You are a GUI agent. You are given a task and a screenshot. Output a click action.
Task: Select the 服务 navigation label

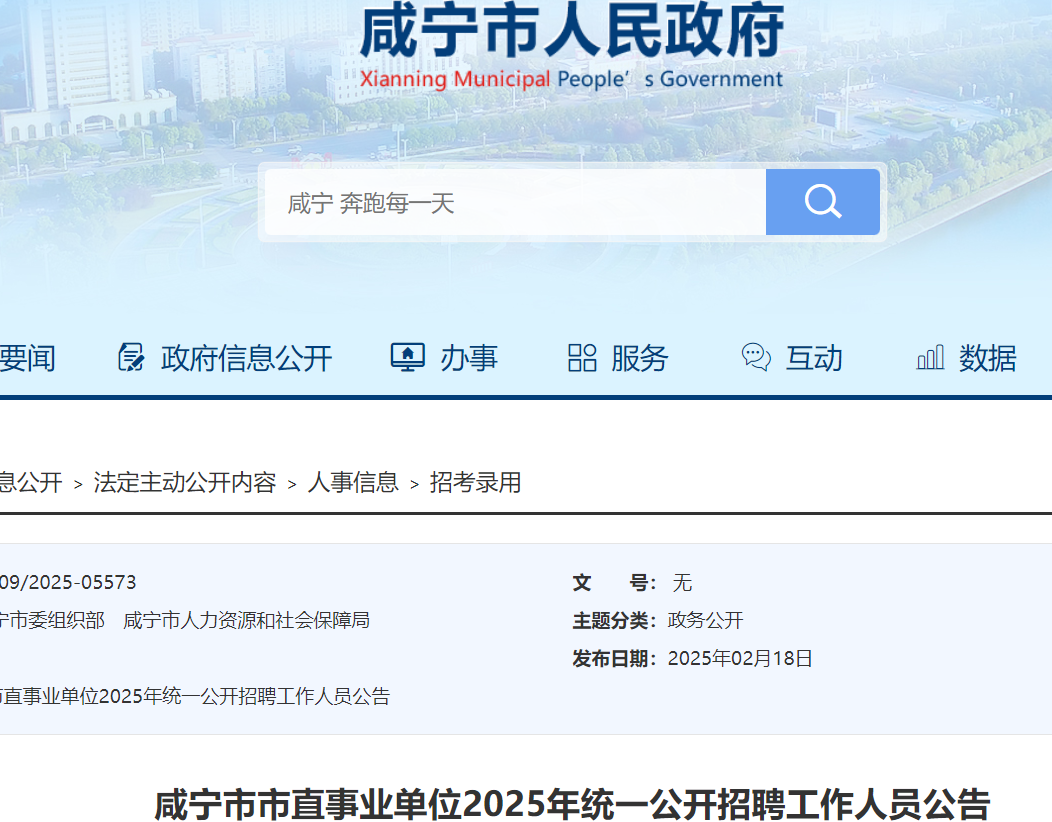pyautogui.click(x=640, y=358)
